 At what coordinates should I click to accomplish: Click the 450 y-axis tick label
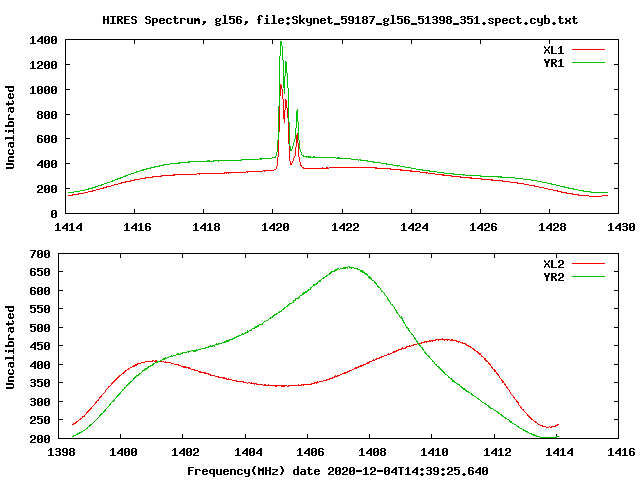pos(40,347)
